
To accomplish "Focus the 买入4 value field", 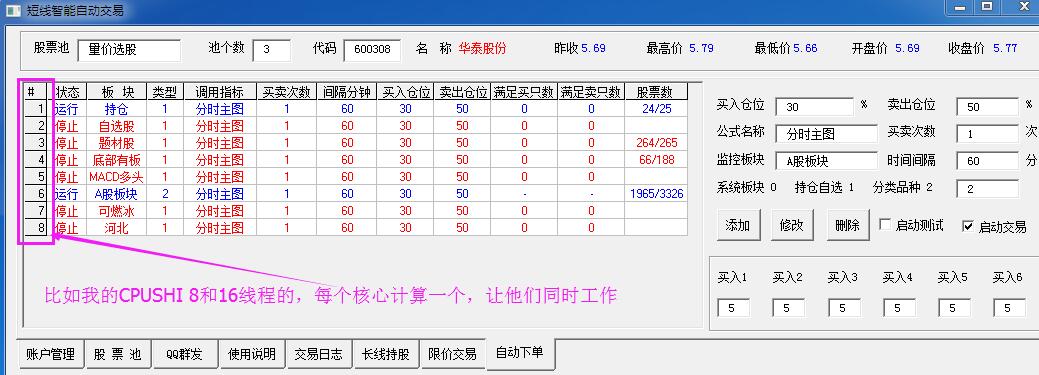I will (898, 308).
